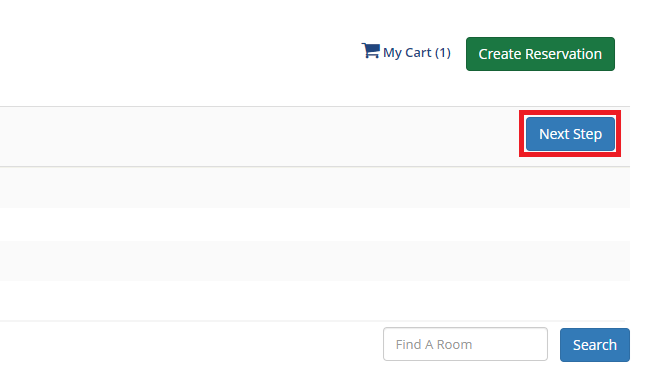Proceed to the next step
Viewport: 645px width, 371px height.
click(x=570, y=134)
